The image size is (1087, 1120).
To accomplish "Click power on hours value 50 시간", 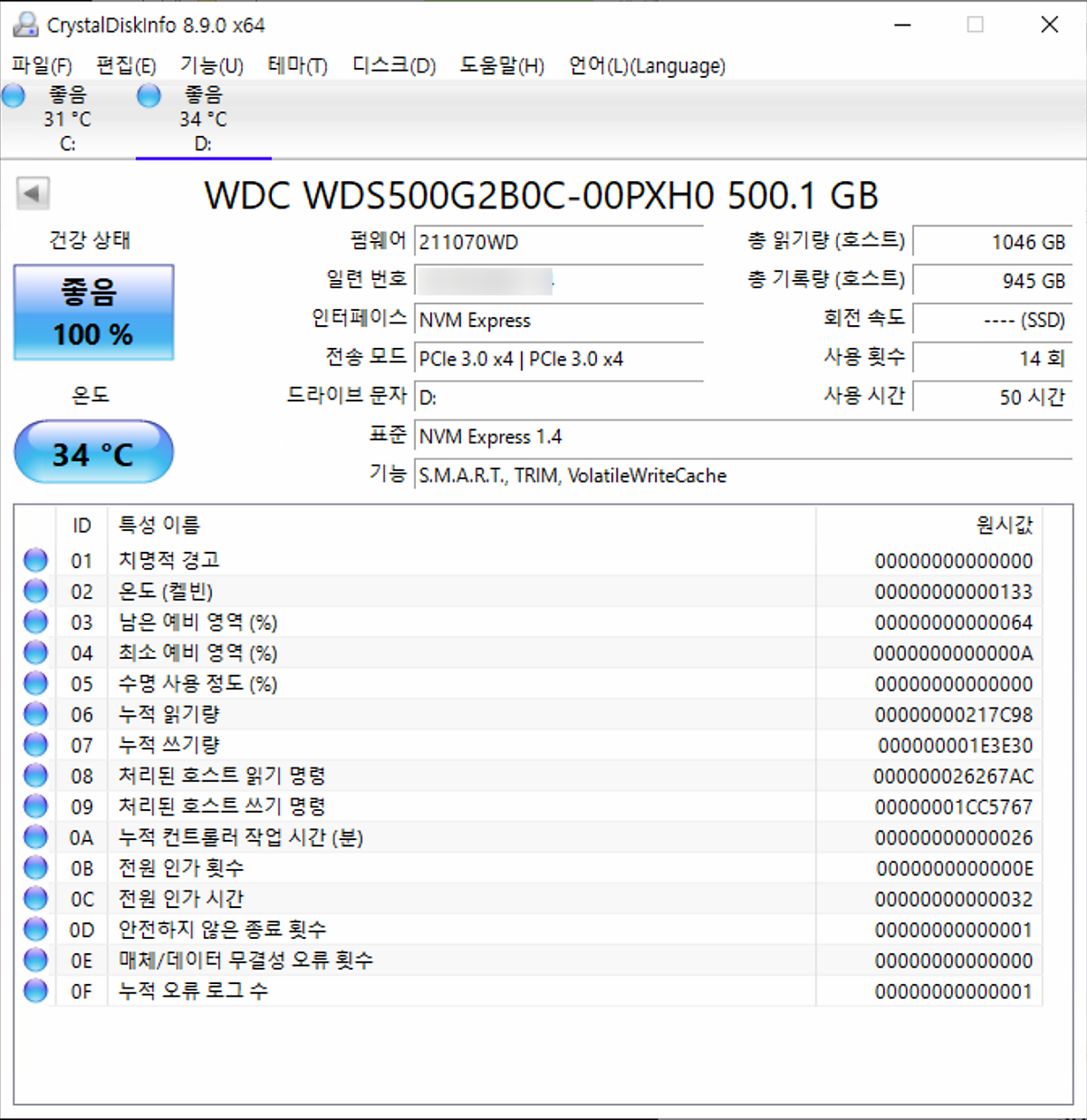I will click(x=993, y=397).
